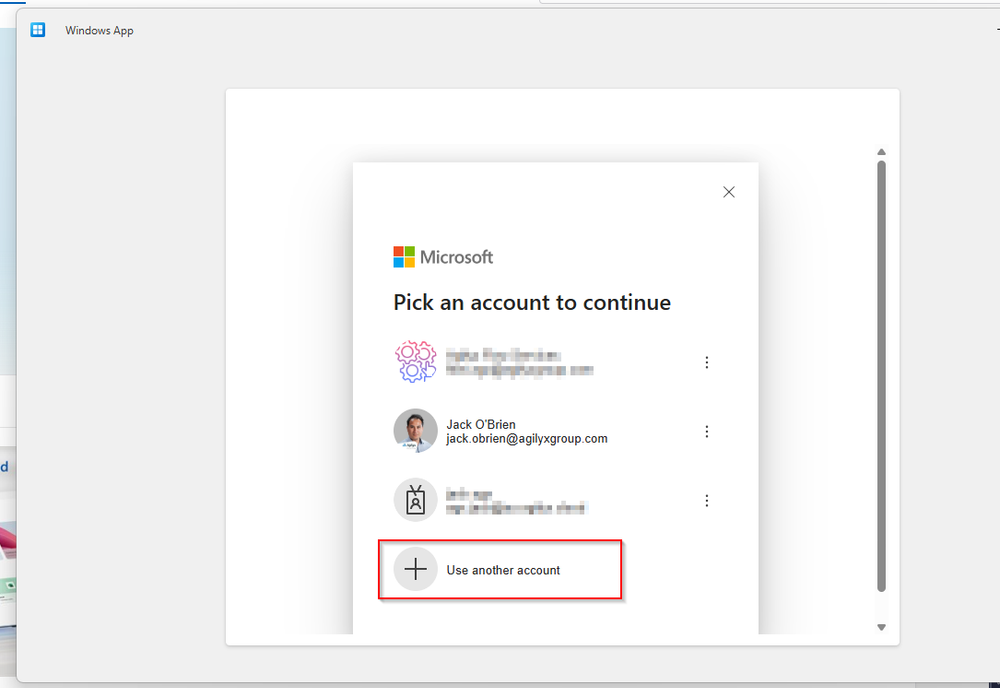Viewport: 1000px width, 688px height.
Task: Click the scrollbar down arrow
Action: coord(881,627)
